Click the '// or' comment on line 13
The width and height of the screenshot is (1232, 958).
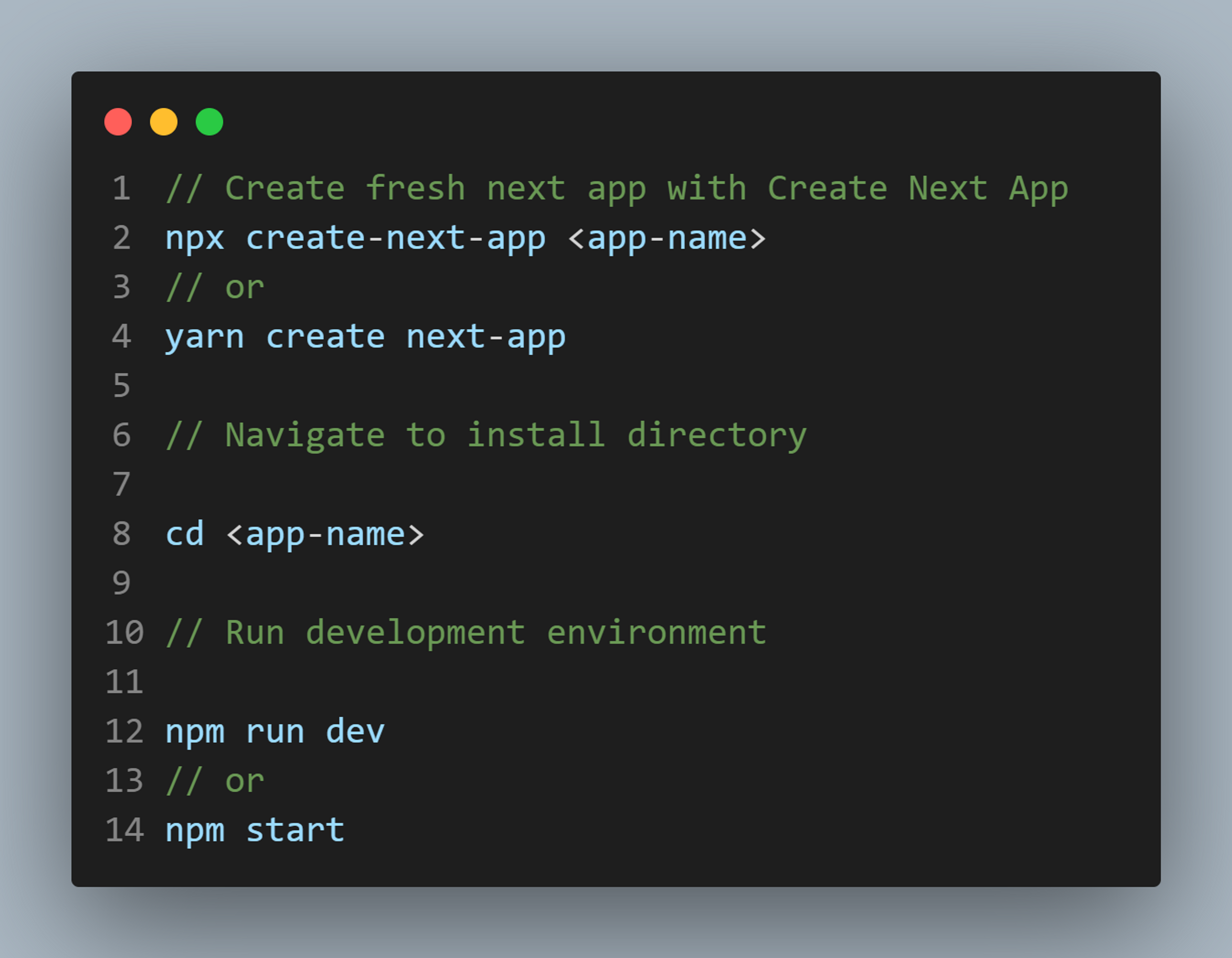[215, 781]
